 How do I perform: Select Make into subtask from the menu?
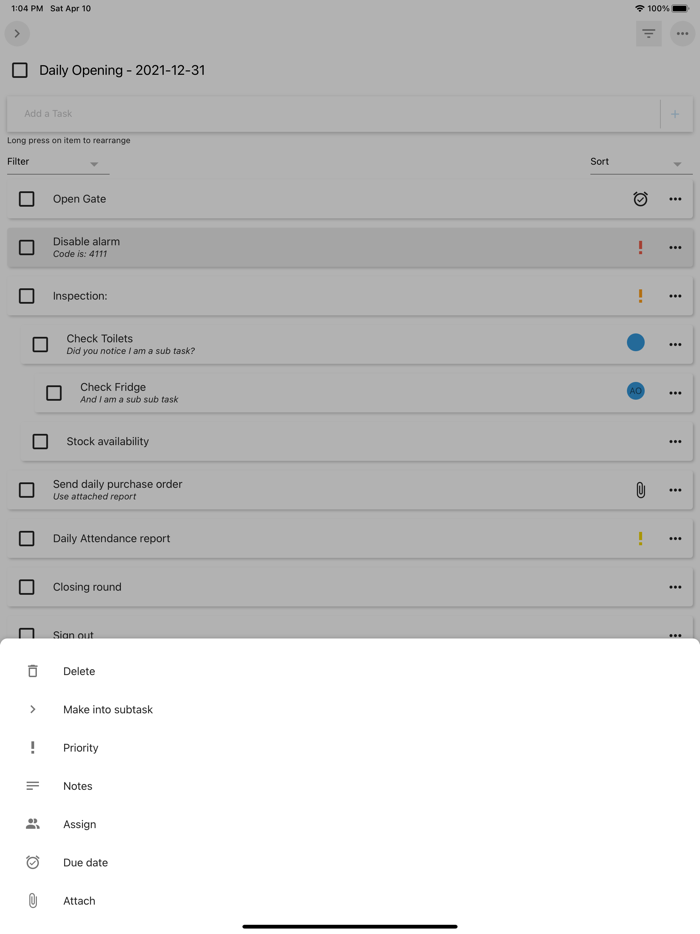[108, 709]
